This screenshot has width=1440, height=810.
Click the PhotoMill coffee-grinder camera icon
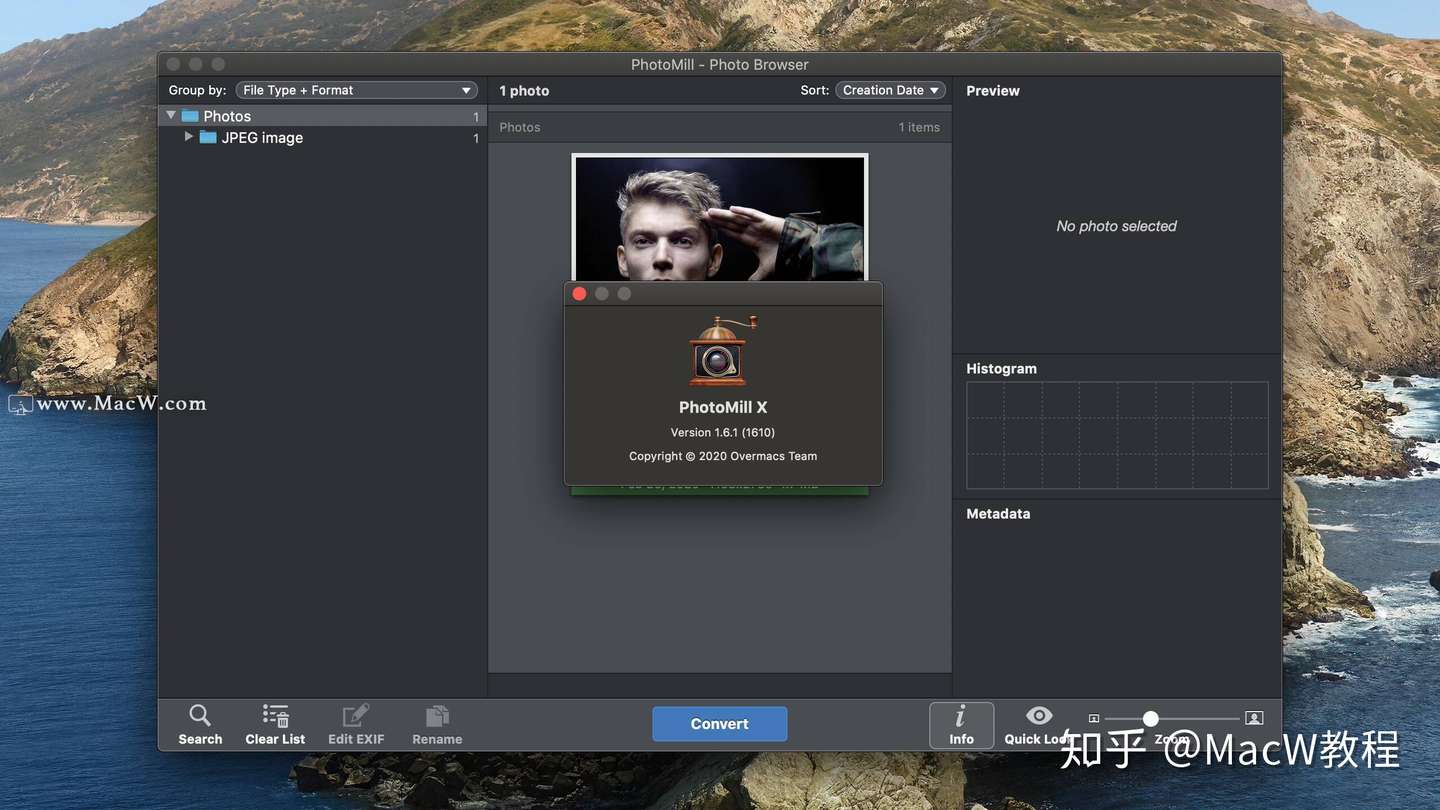click(x=722, y=350)
